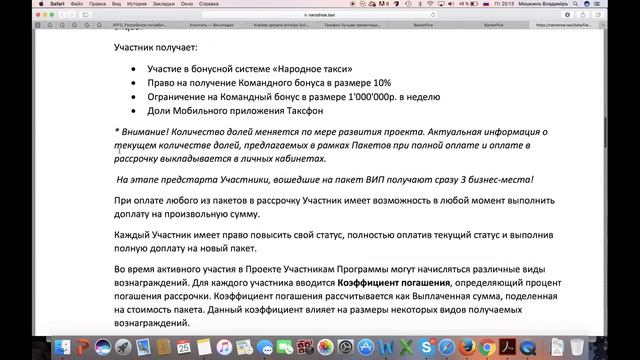Viewport: 640px width, 360px height.
Task: Open the Trash in the Dock
Action: click(577, 347)
